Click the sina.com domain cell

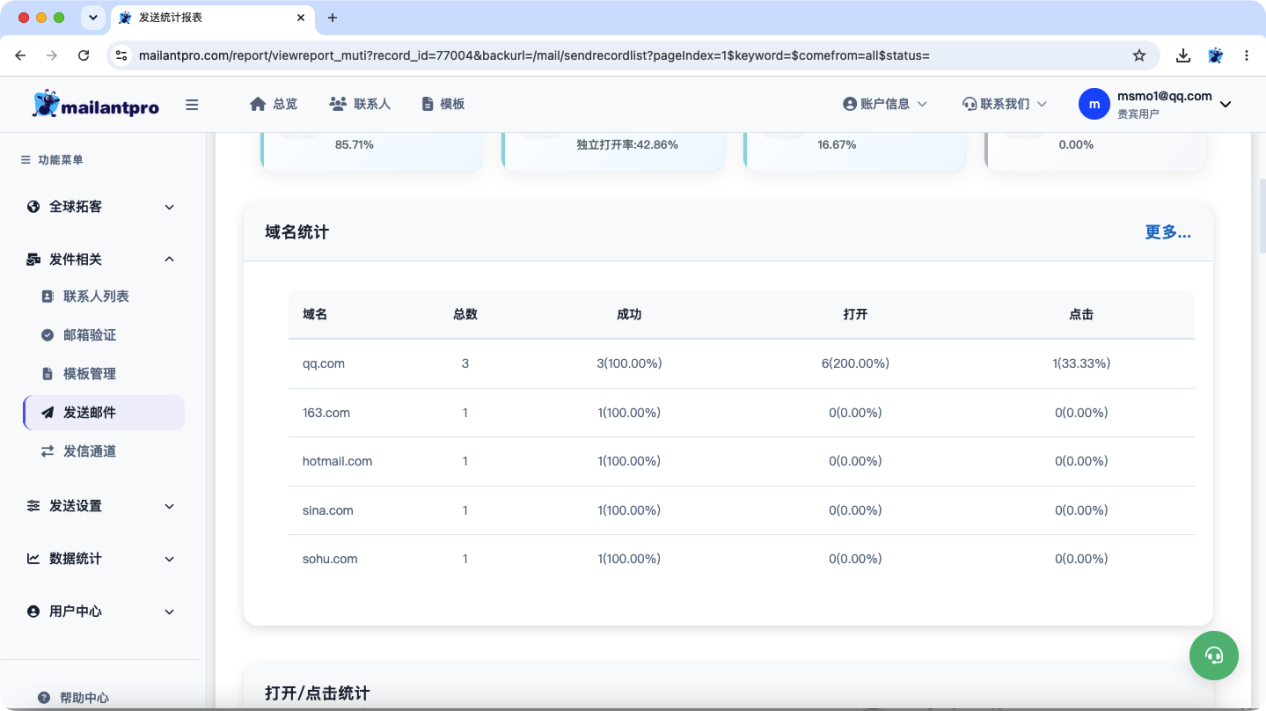click(x=328, y=511)
